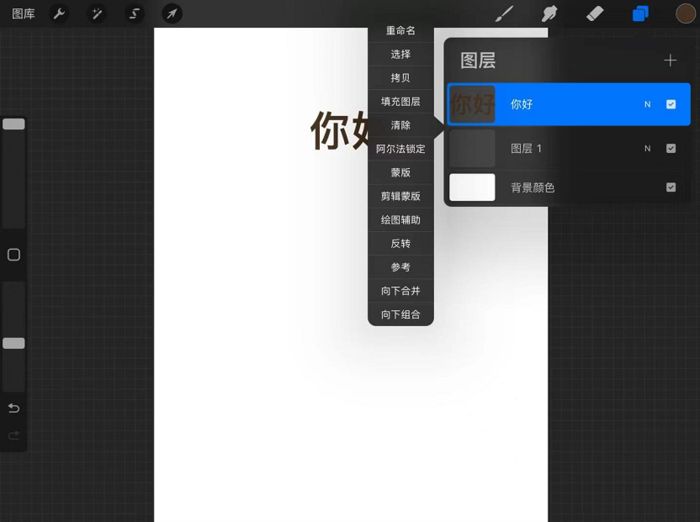The width and height of the screenshot is (700, 522).
Task: Open blend mode N of 图层 1
Action: 647,148
